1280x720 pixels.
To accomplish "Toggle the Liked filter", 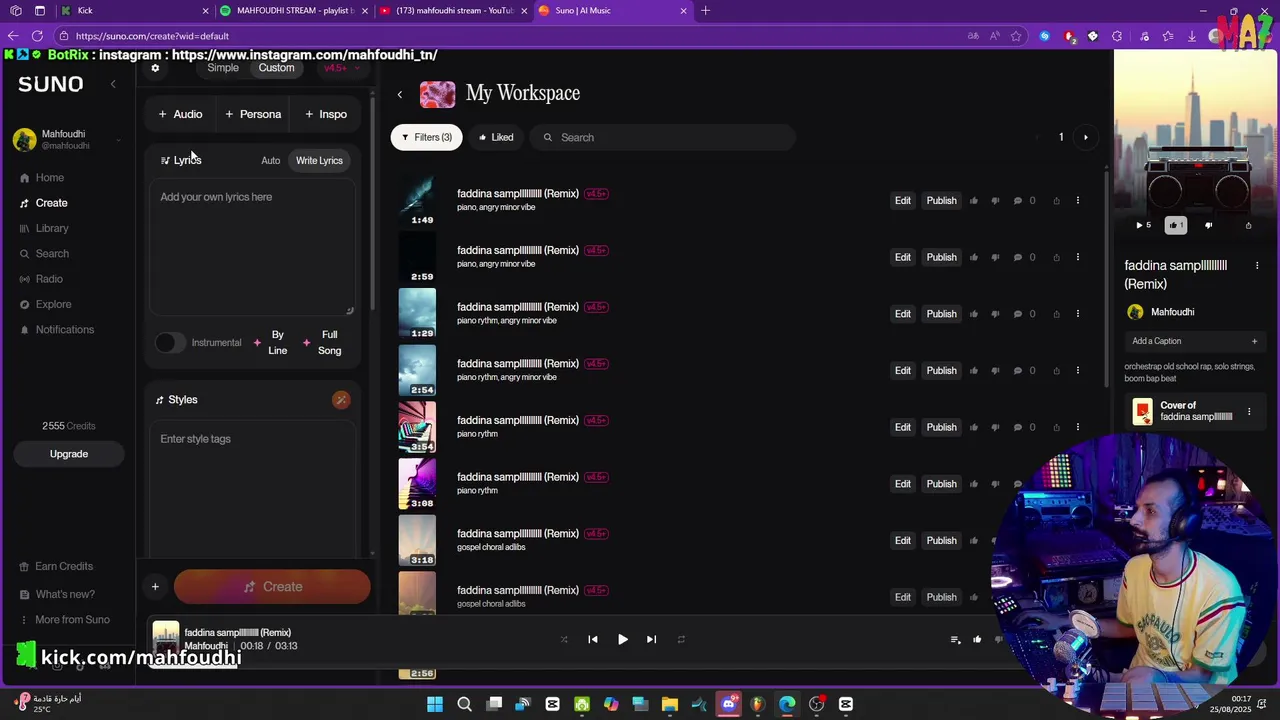I will [x=496, y=138].
